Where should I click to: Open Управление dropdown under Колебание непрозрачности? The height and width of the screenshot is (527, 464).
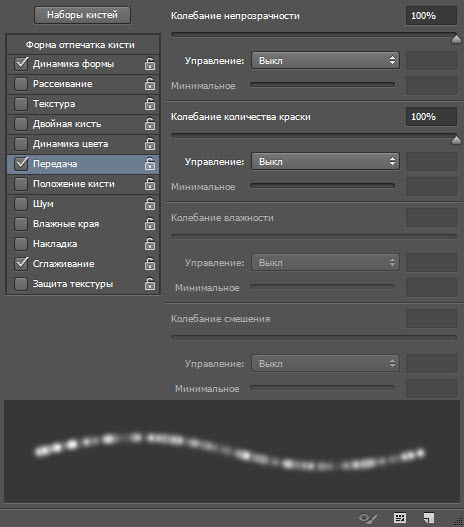[325, 60]
